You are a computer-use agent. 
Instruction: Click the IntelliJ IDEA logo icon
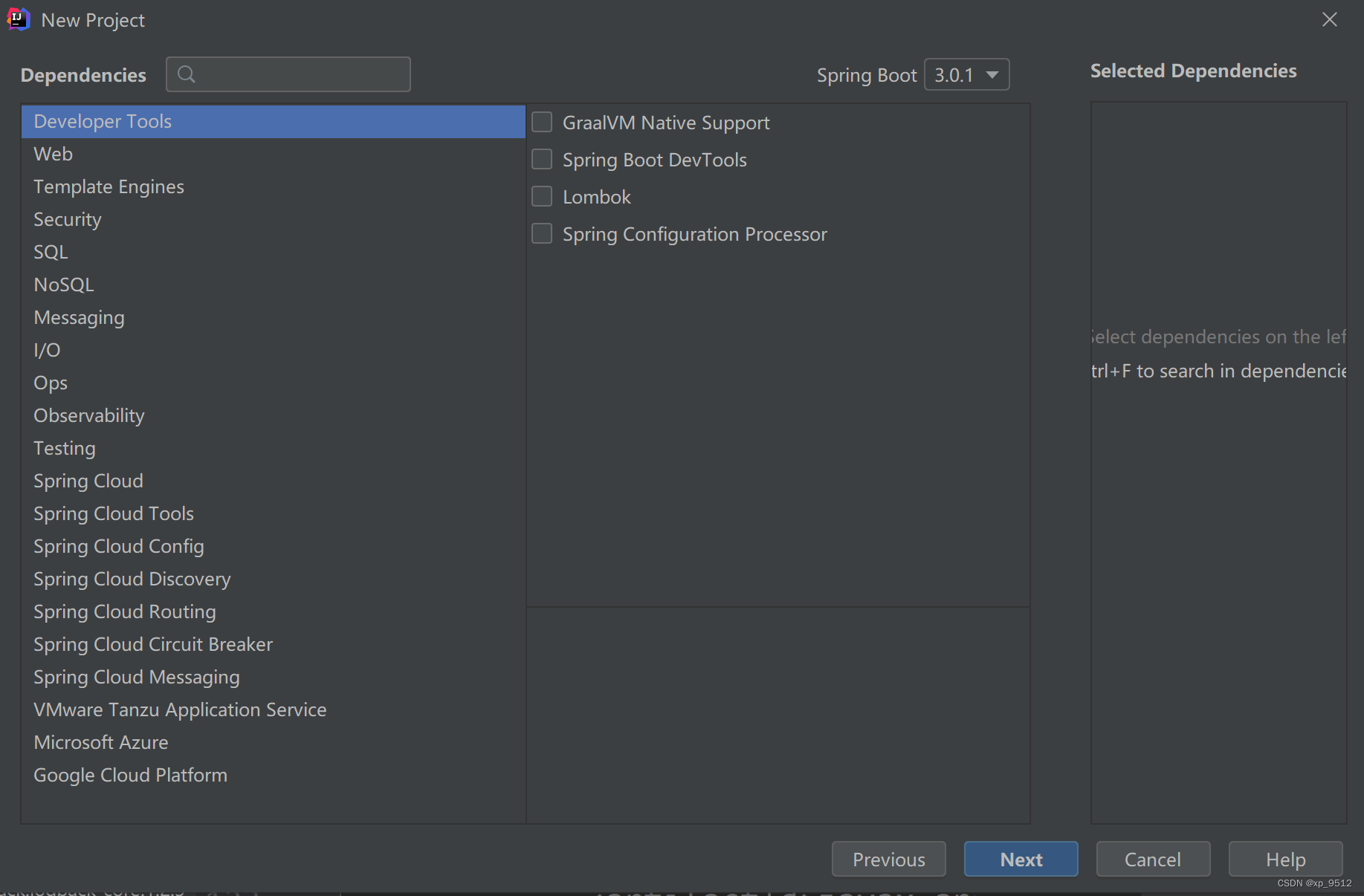[x=19, y=19]
